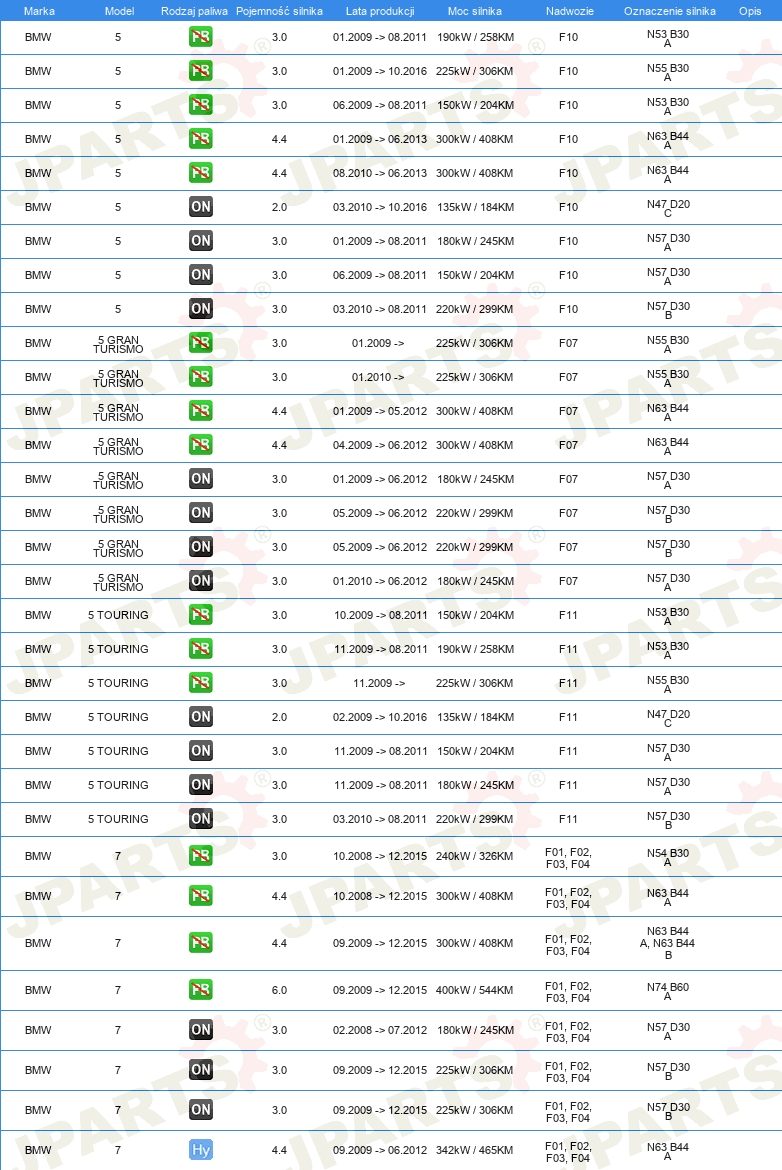782x1170 pixels.
Task: Click PB icon of BMW 7 4.4 10.2008 -> 12.2015
Action: (201, 896)
